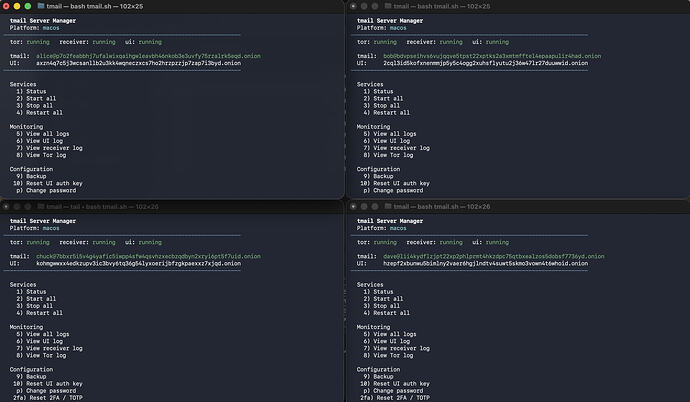Click '6) View UI log' in bob window
The height and width of the screenshot is (402, 690).
click(386, 141)
